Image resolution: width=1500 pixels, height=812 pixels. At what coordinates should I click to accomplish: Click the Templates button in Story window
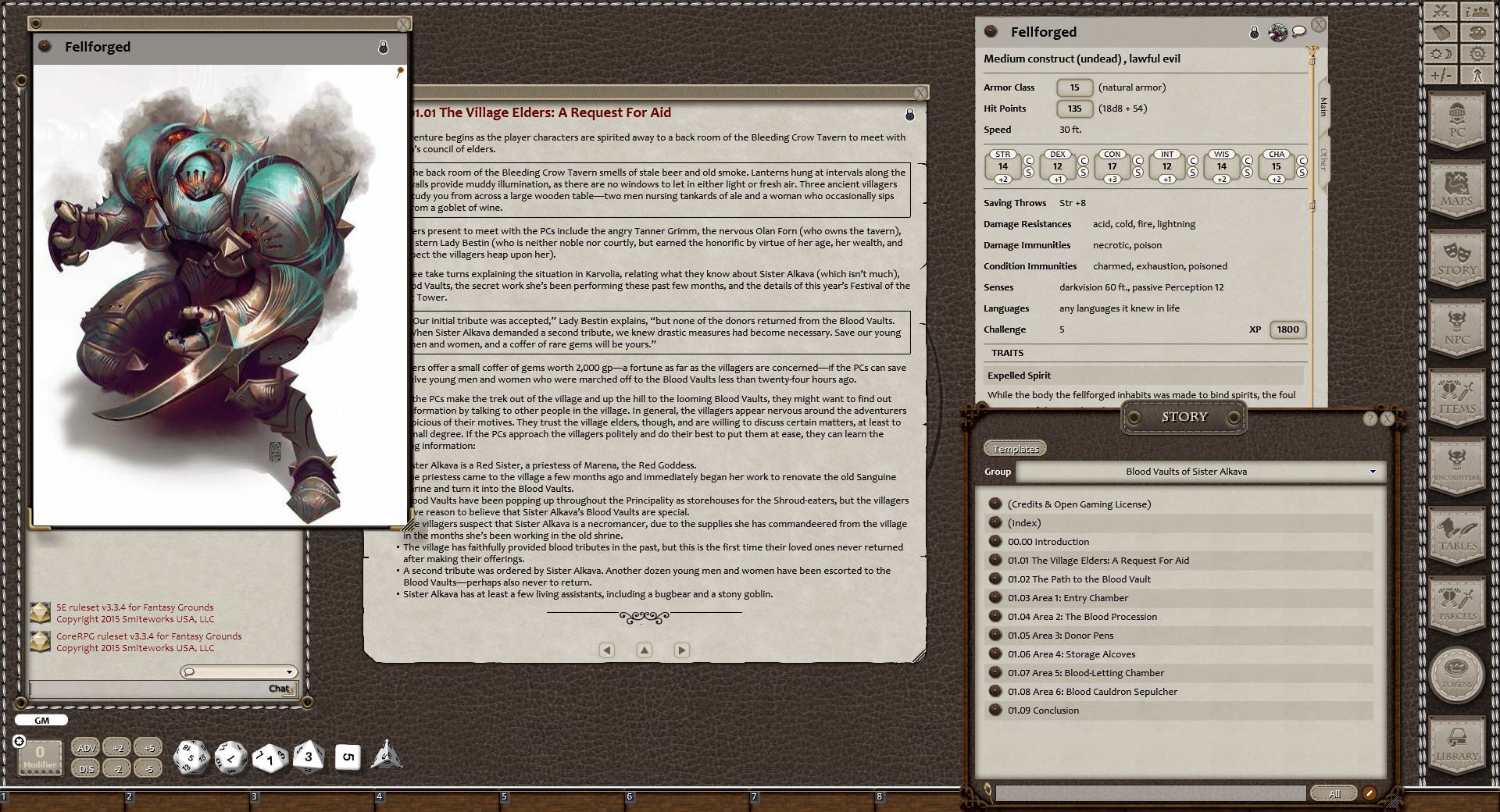point(1016,448)
